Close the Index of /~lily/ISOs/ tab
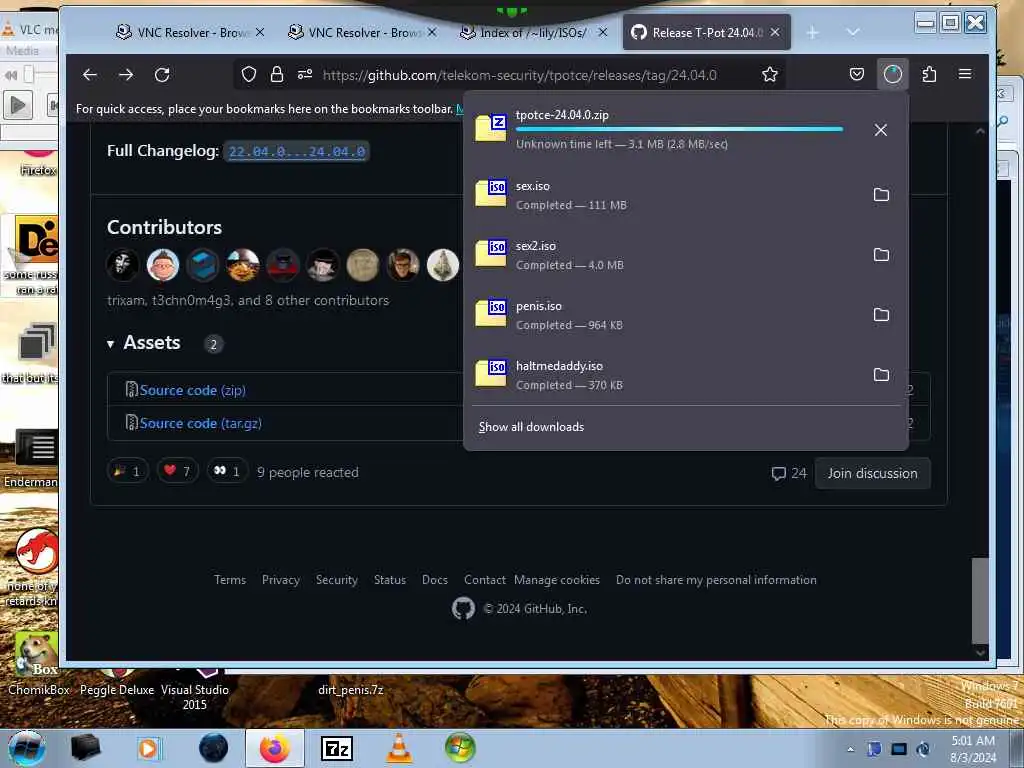The height and width of the screenshot is (768, 1024). tap(603, 32)
